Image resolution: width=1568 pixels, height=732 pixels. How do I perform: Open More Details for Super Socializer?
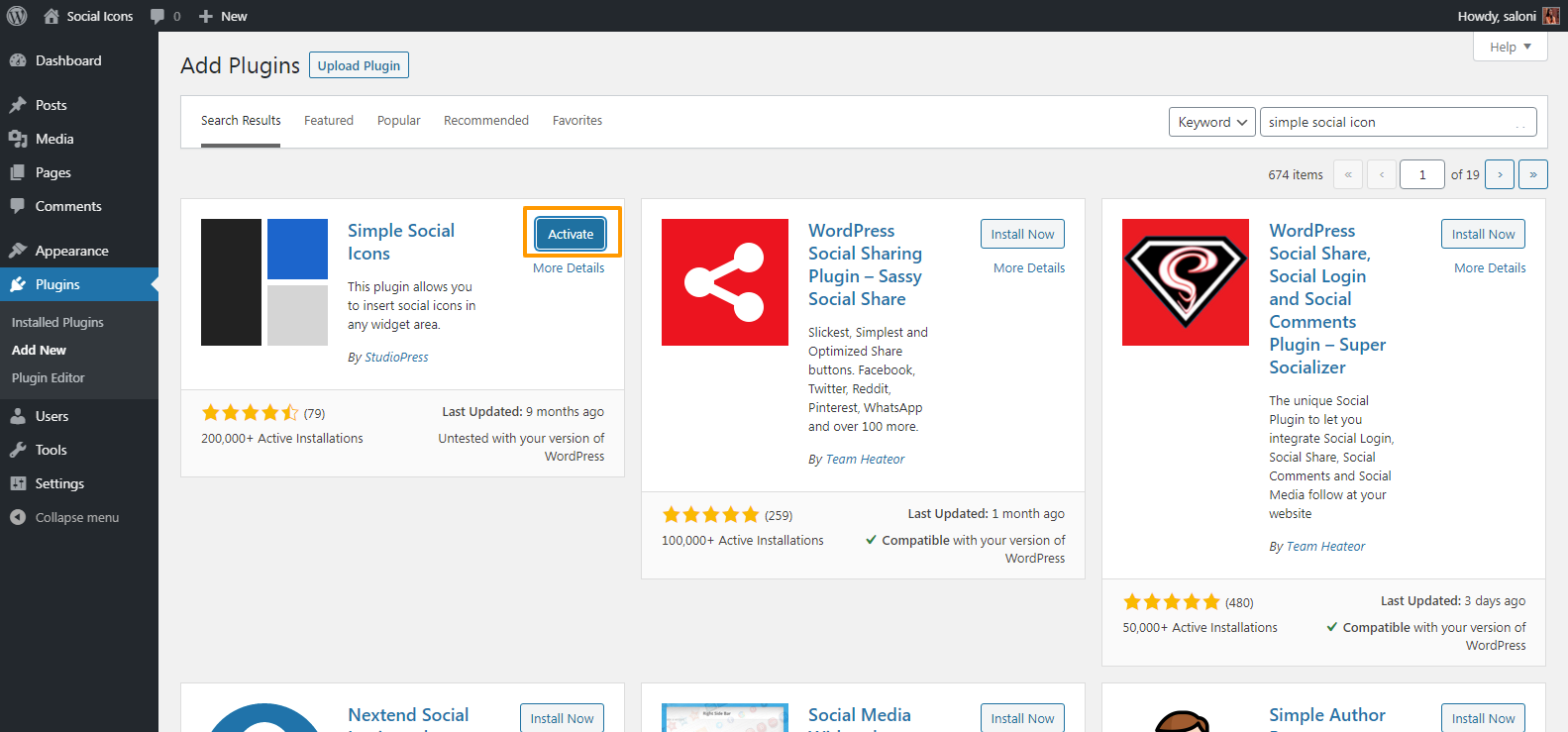(x=1490, y=267)
